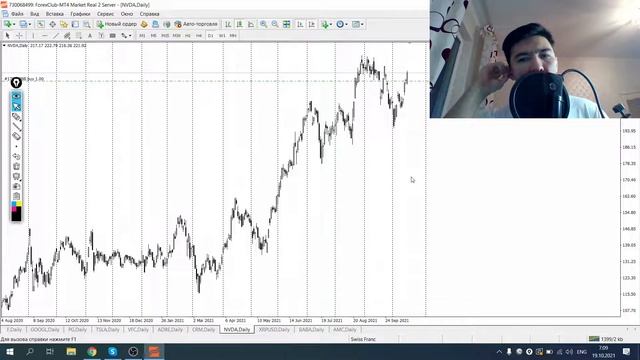Open the AMC,Daily chart tab
This screenshot has width=640, height=360.
tap(344, 329)
